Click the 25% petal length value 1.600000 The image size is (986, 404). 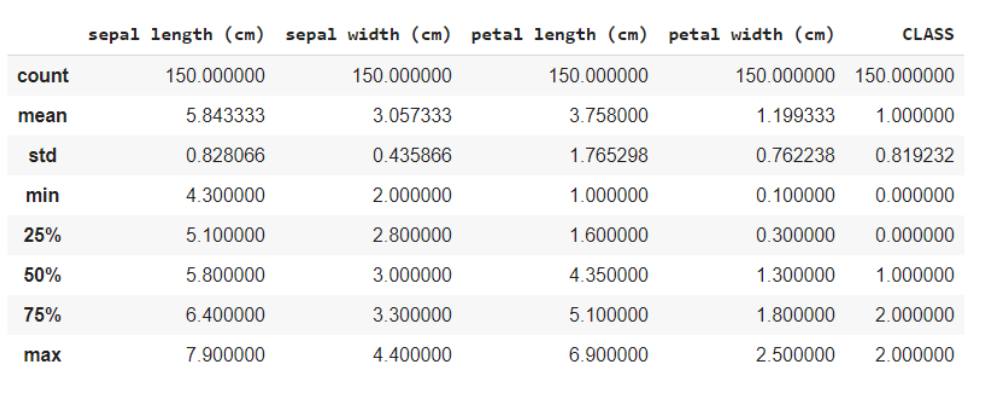[x=608, y=235]
